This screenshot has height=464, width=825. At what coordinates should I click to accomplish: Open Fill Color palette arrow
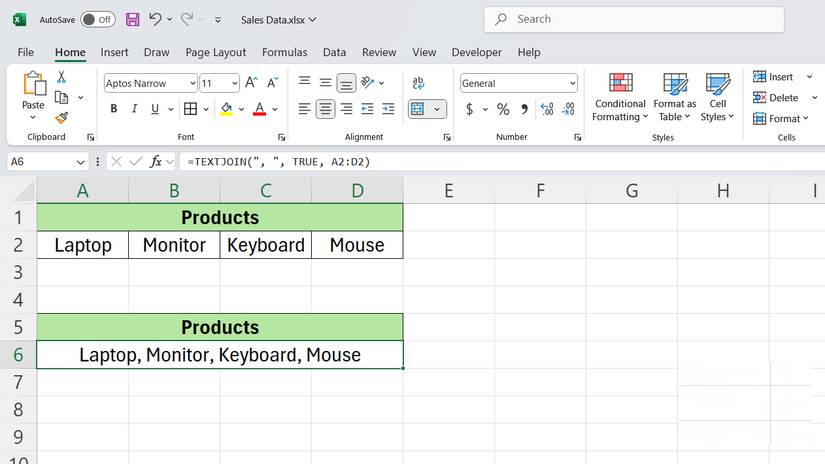242,109
